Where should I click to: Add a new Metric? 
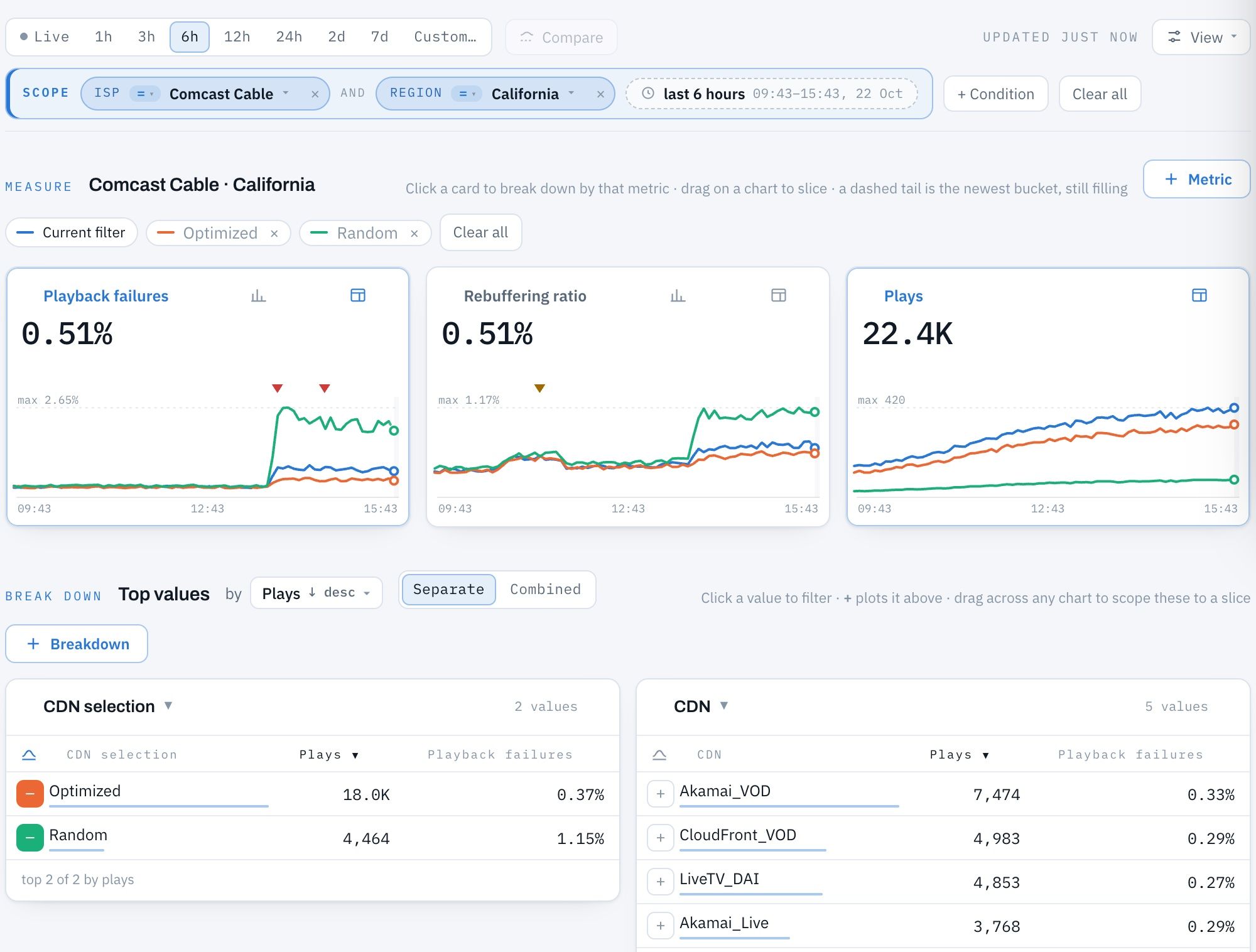[1197, 179]
